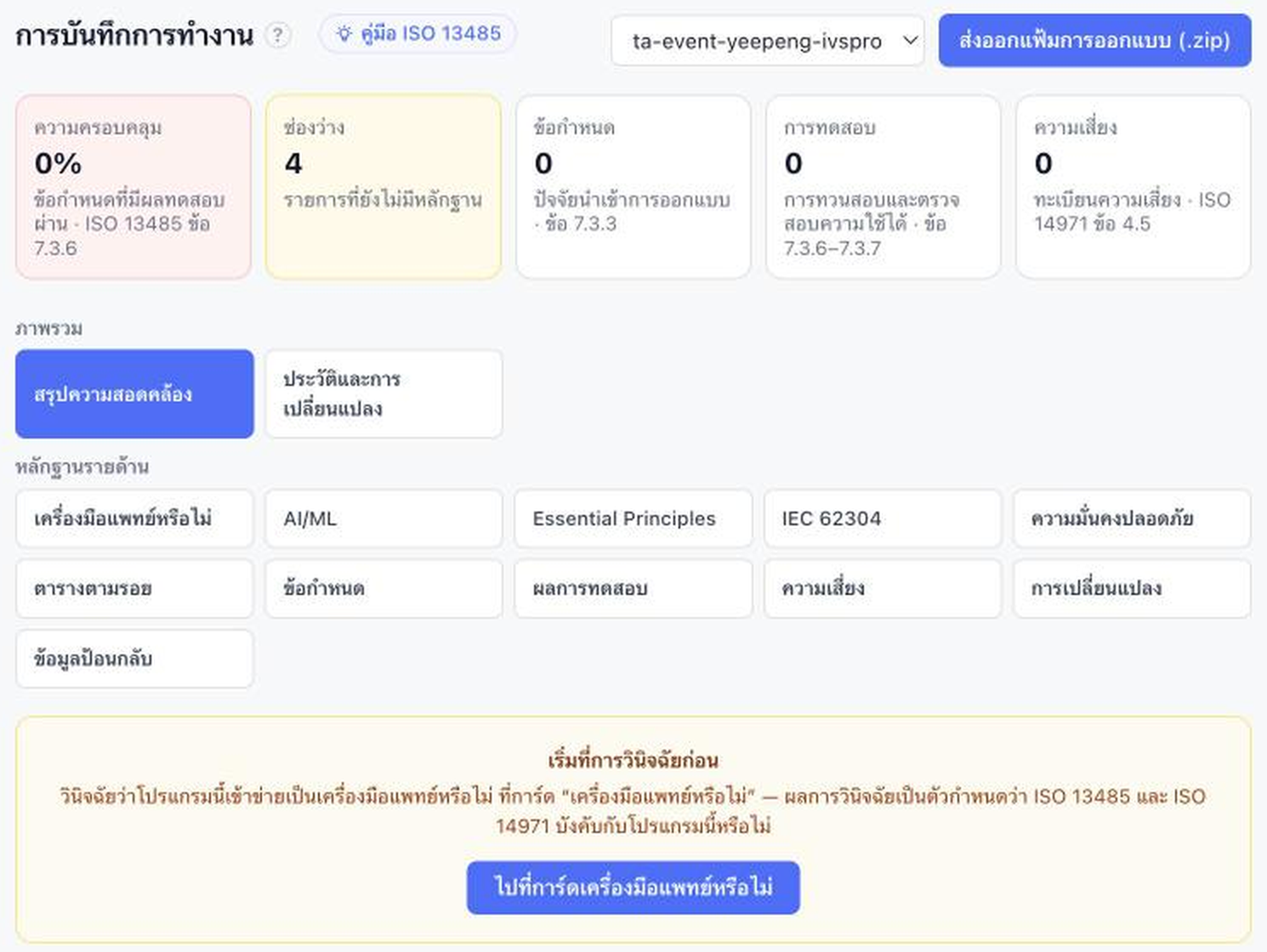The image size is (1267, 952).
Task: Click the question mark help icon
Action: (277, 35)
